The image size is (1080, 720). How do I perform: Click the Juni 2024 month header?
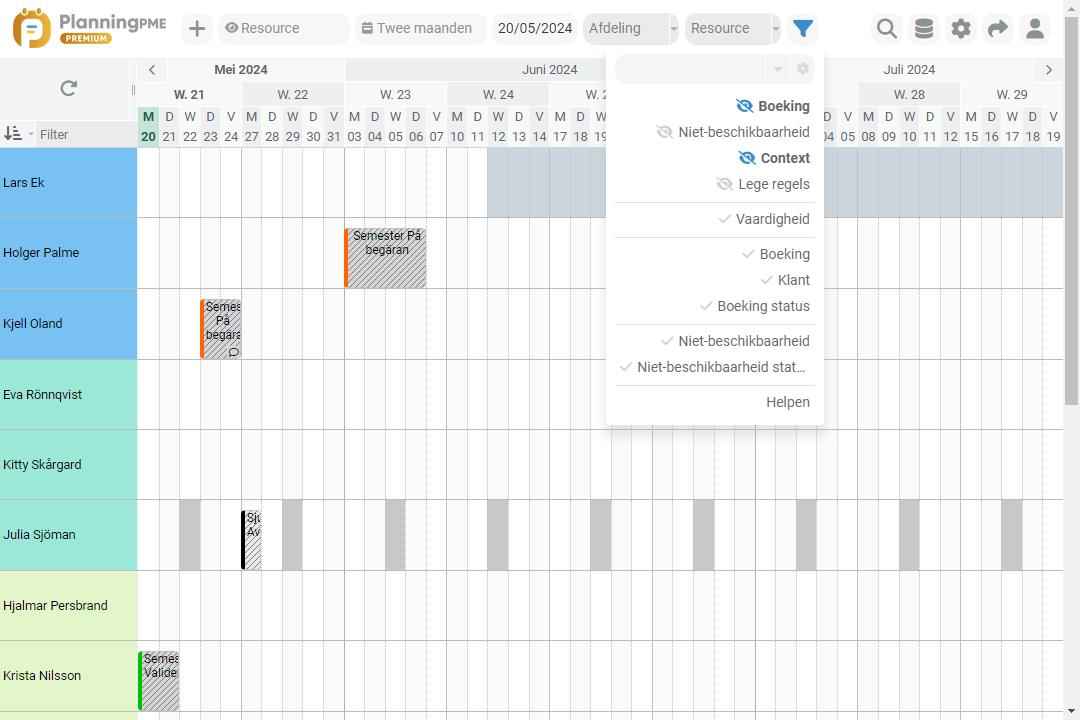[x=549, y=70]
